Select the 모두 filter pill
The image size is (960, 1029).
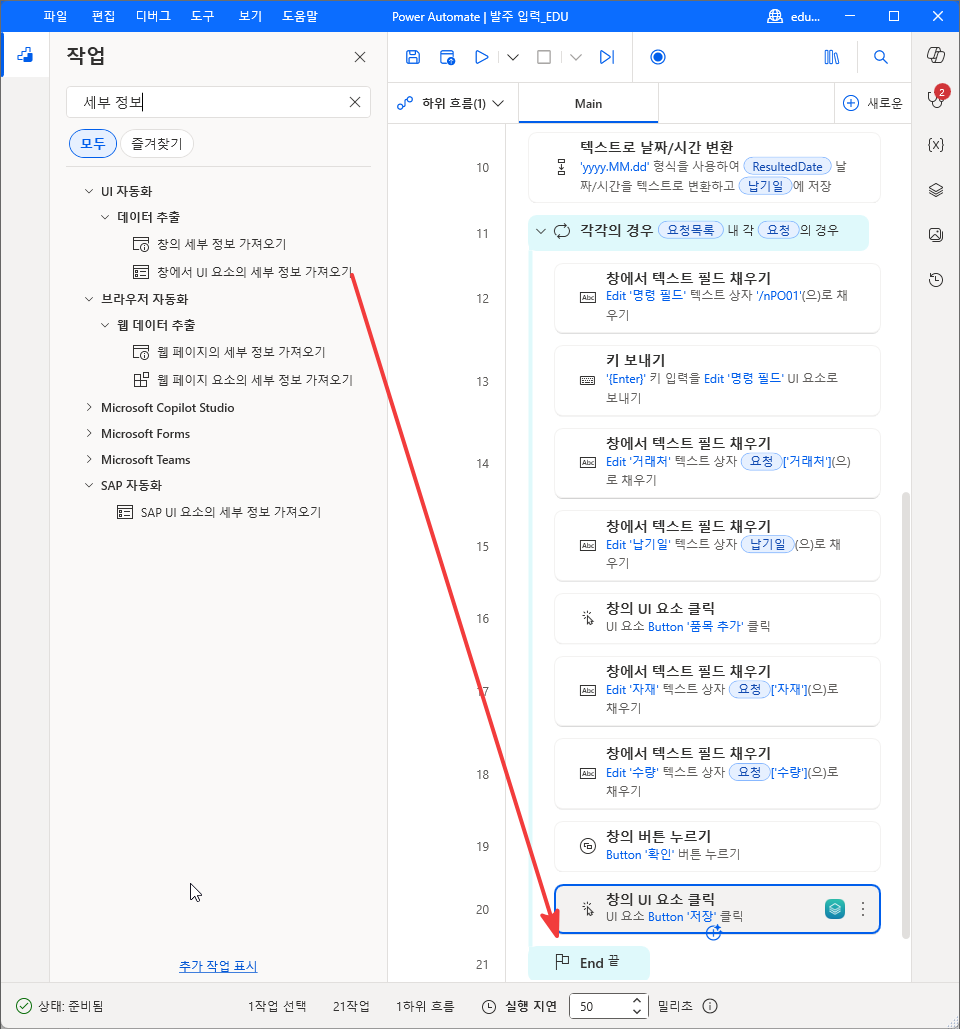pos(93,144)
